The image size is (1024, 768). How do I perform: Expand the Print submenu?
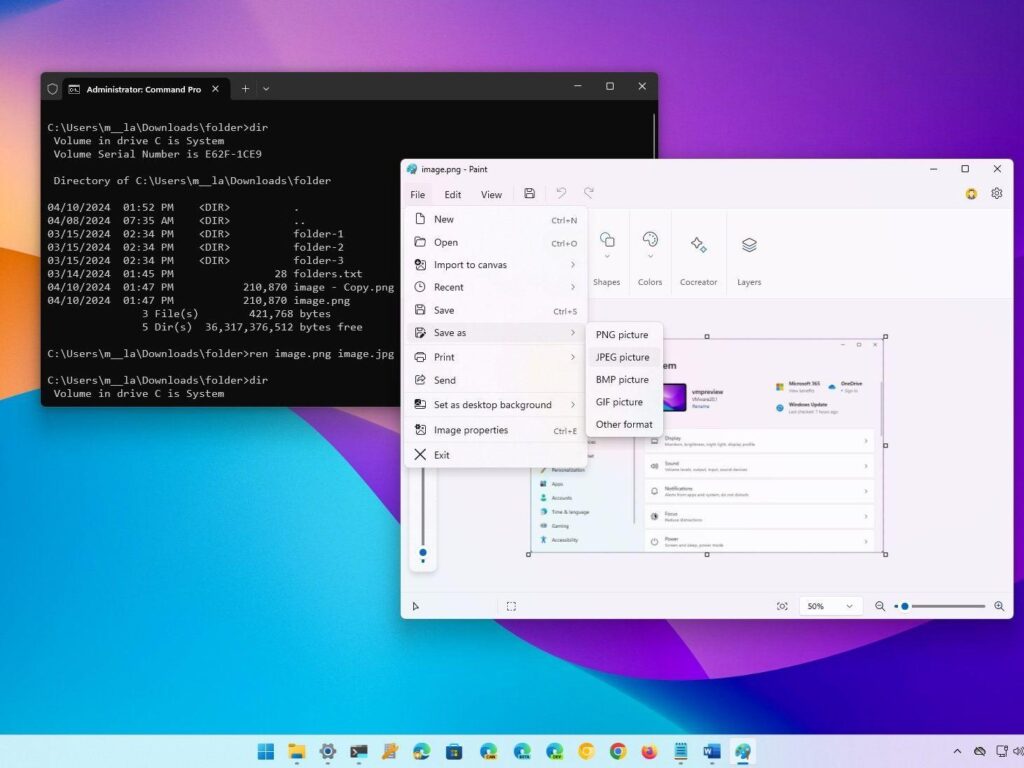[x=496, y=357]
